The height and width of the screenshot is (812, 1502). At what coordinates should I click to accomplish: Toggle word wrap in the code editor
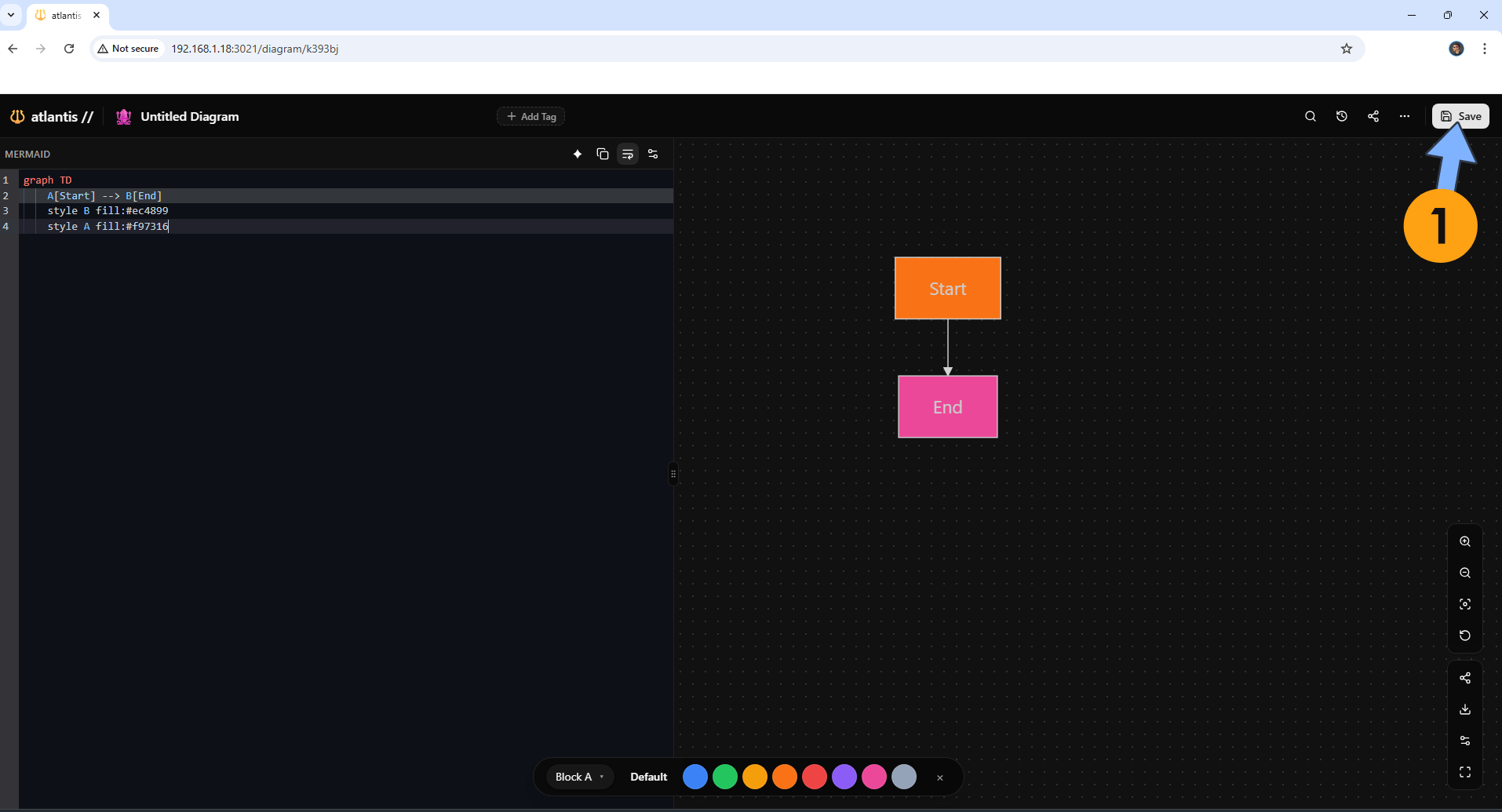[628, 154]
